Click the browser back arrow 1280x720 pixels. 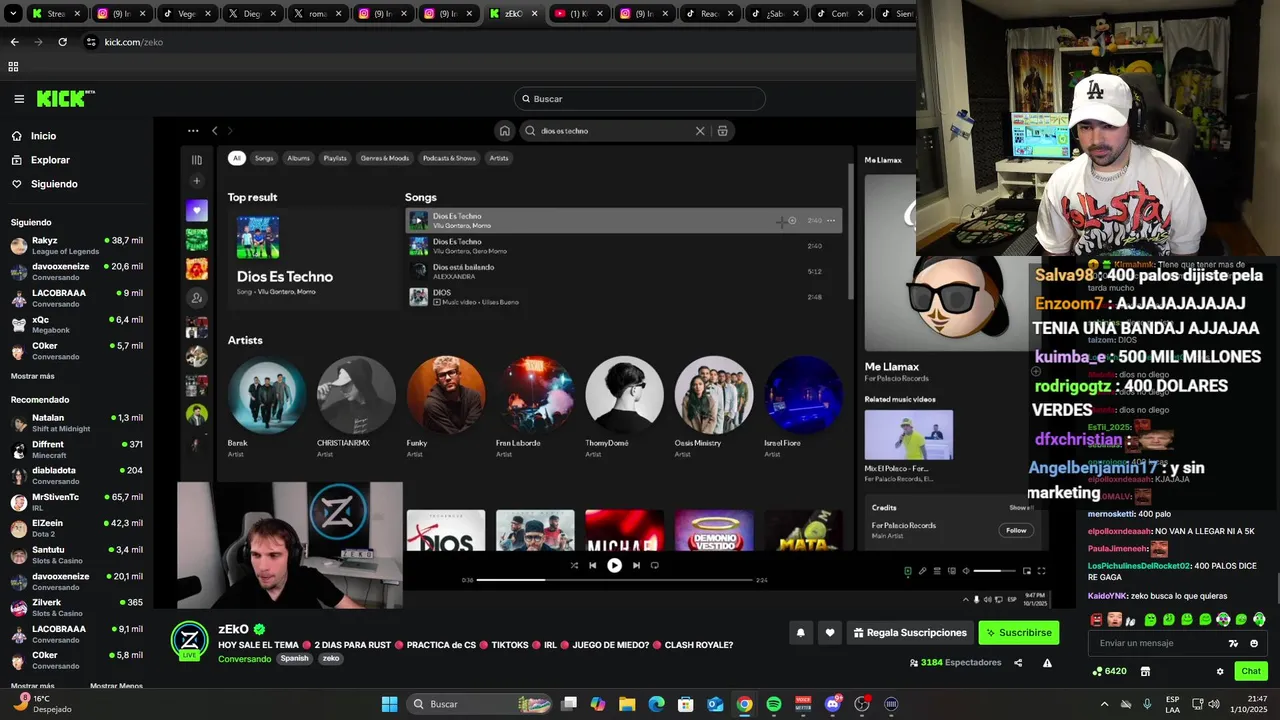pyautogui.click(x=14, y=42)
